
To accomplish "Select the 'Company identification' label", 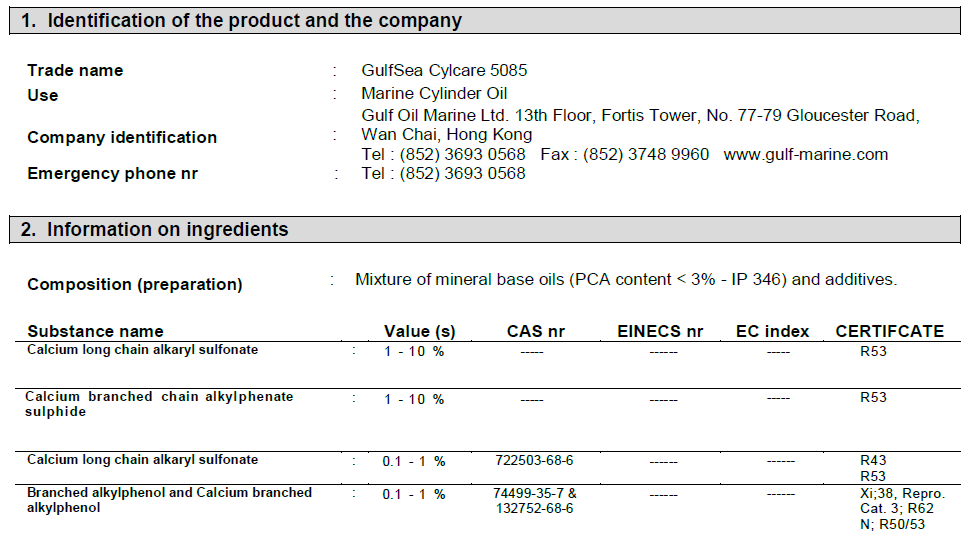I will click(122, 137).
